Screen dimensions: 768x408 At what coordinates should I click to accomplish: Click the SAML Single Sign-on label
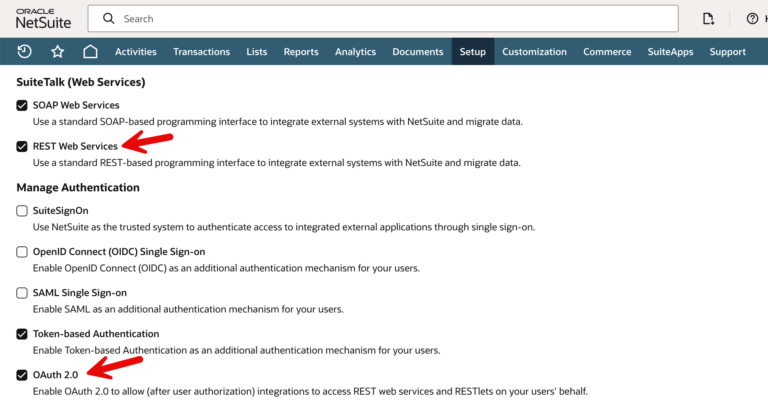click(79, 293)
